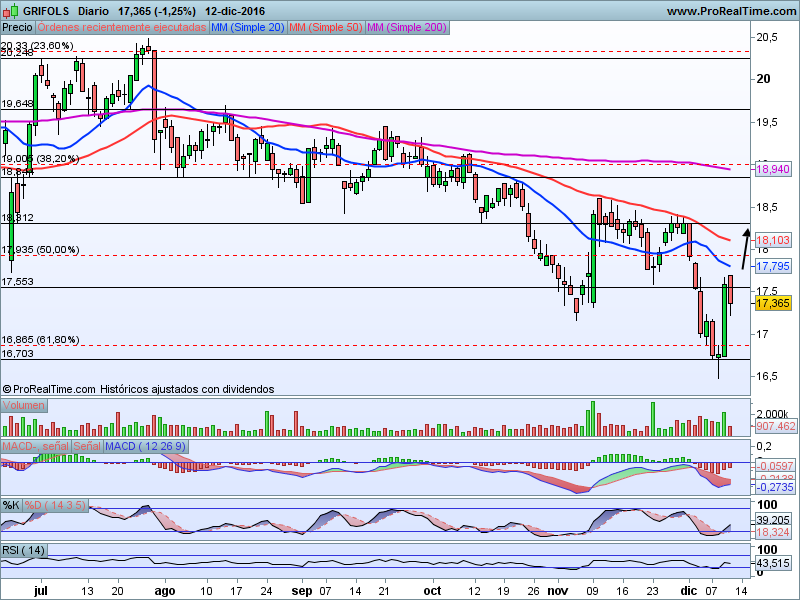
Task: Click the 'nov' month label on time axis
Action: 557,590
